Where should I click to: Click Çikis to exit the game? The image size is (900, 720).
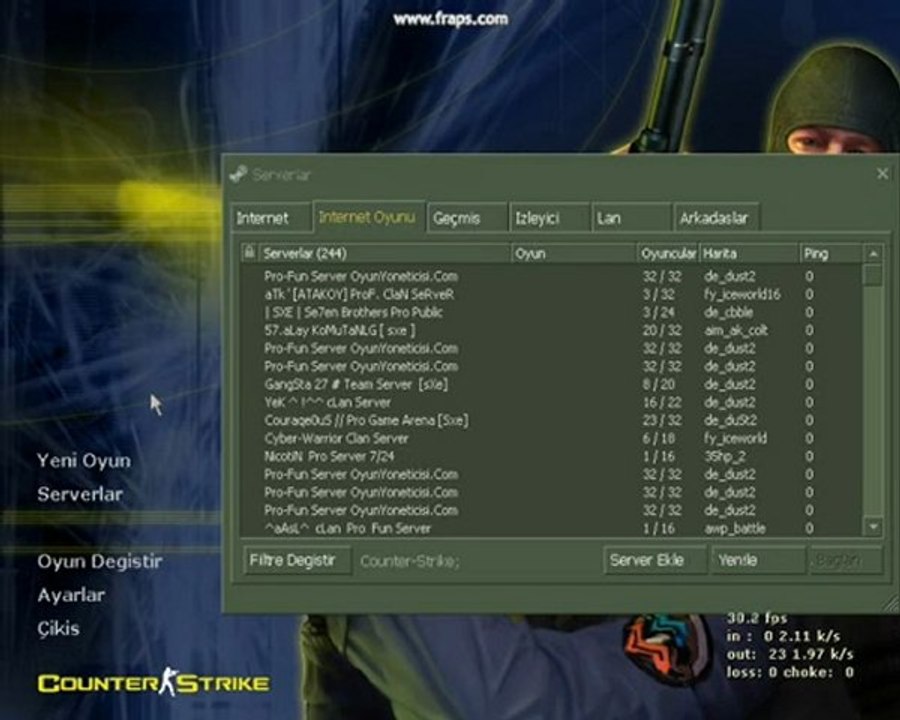(59, 628)
